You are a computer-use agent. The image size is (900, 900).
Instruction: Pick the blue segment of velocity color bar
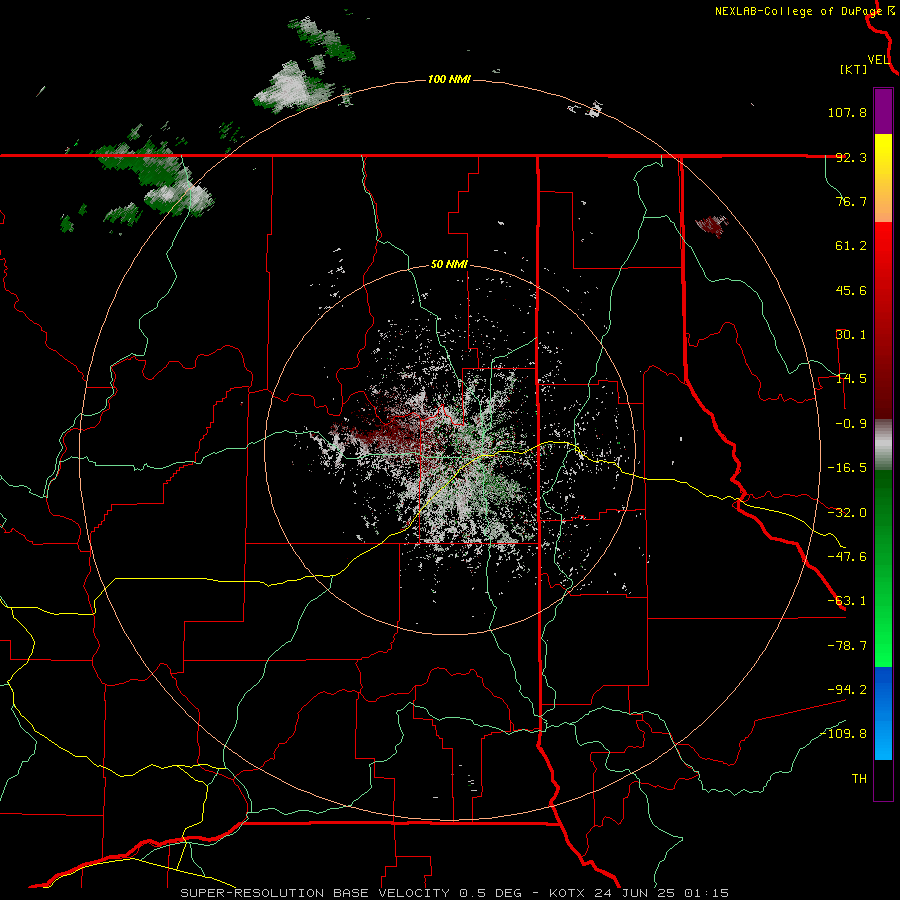pos(883,713)
